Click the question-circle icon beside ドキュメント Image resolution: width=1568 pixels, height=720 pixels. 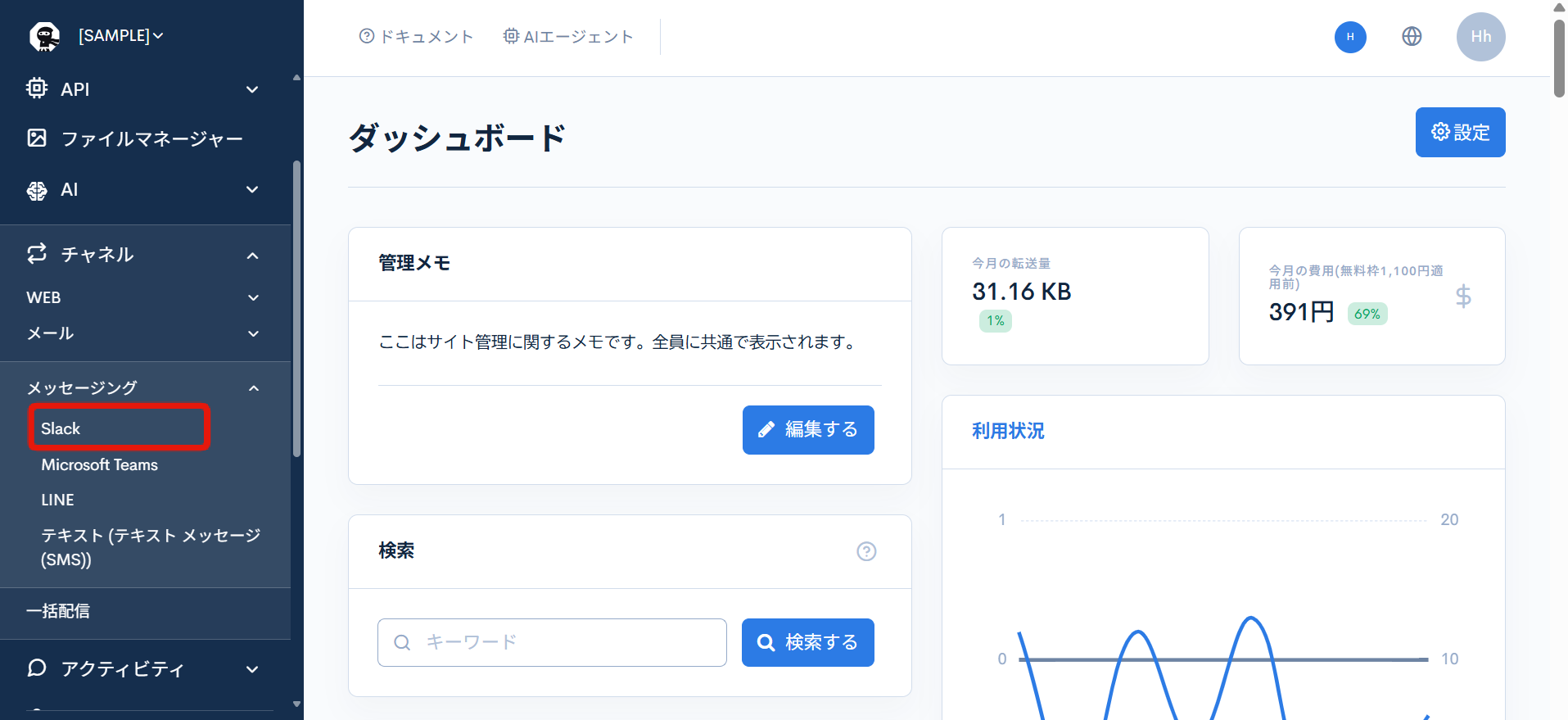tap(367, 36)
